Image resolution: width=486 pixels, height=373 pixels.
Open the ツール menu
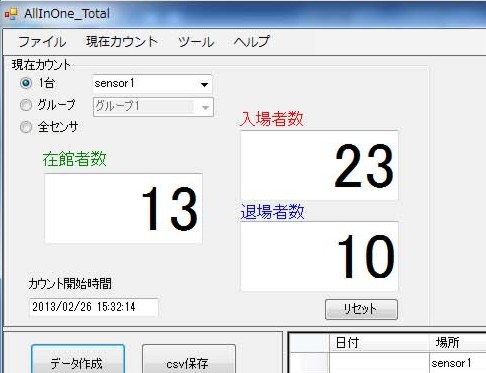[196, 42]
